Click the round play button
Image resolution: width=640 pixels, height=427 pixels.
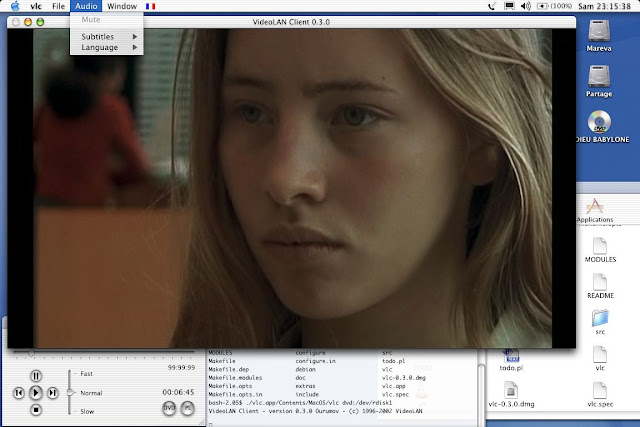click(x=36, y=393)
